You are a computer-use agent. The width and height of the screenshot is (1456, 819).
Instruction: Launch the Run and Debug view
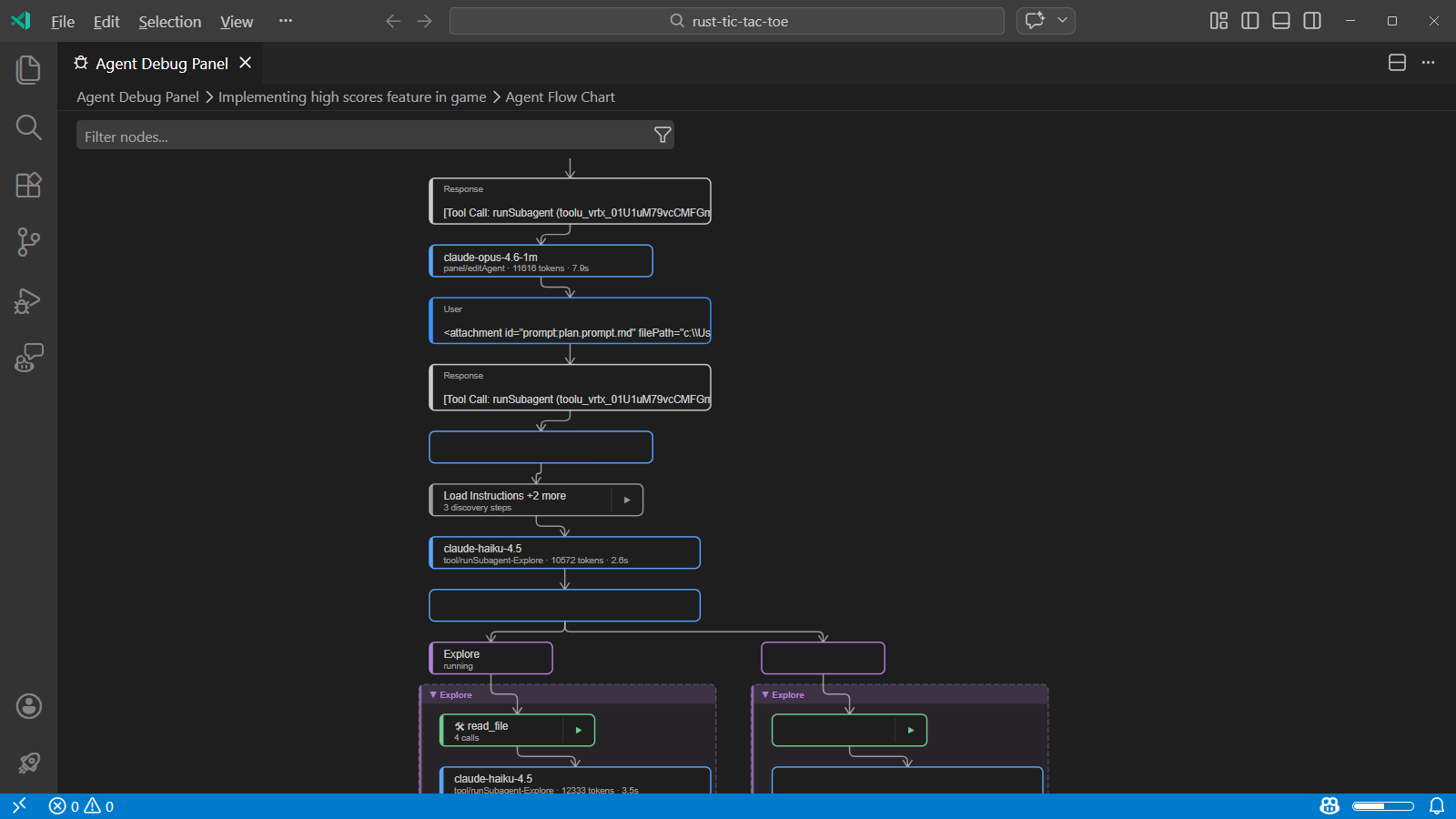[27, 300]
